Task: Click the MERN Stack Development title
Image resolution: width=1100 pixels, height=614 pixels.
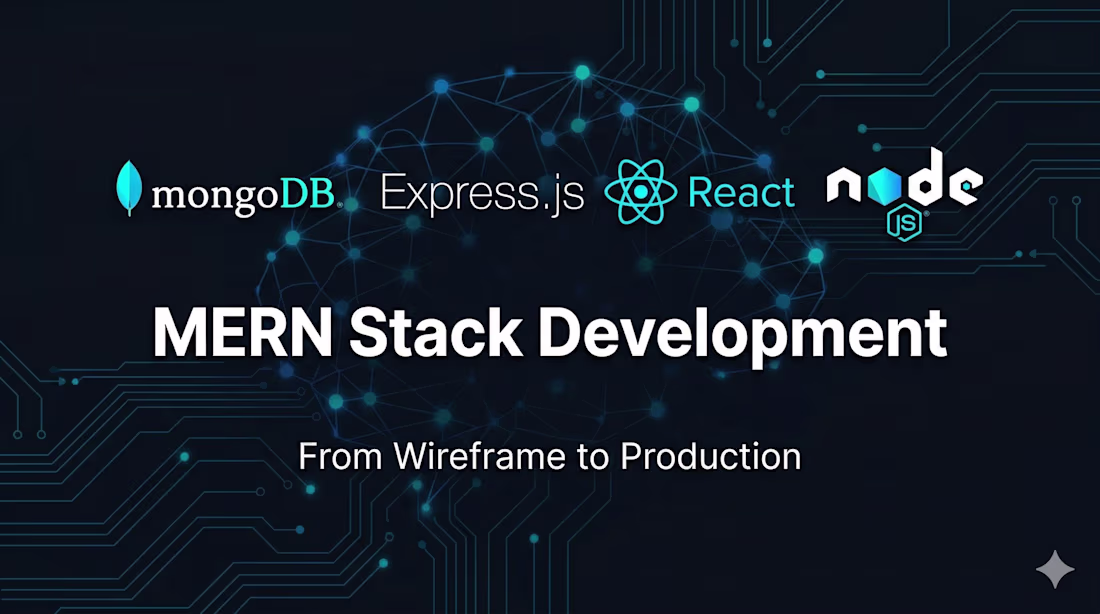Action: pyautogui.click(x=550, y=333)
